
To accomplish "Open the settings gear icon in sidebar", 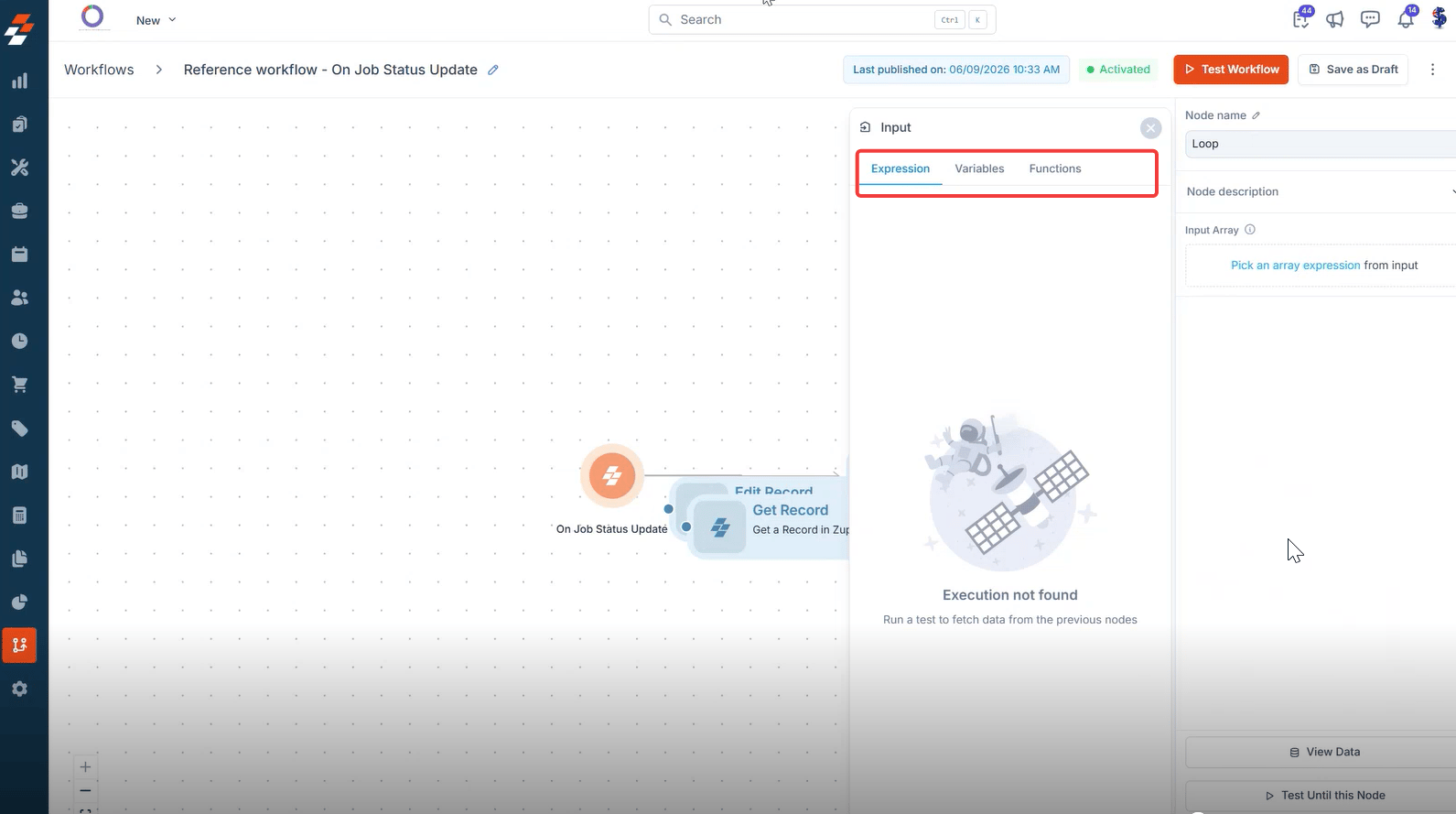I will (x=19, y=689).
